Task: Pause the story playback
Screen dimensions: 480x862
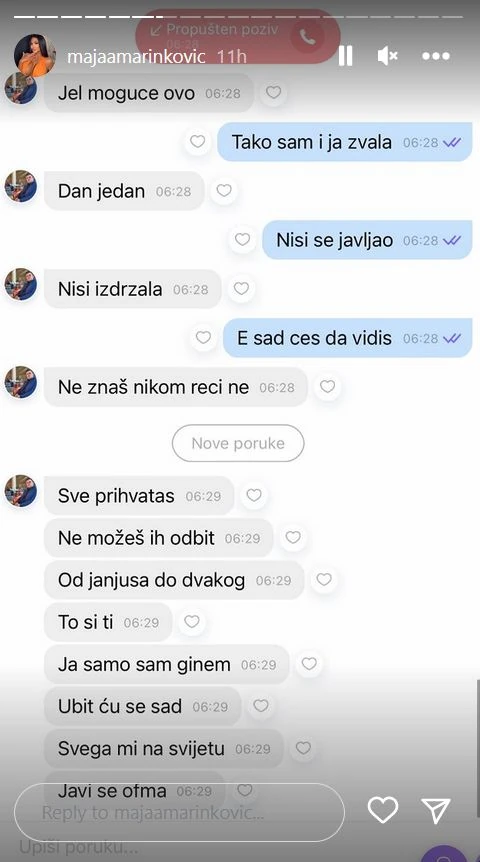Action: [345, 56]
